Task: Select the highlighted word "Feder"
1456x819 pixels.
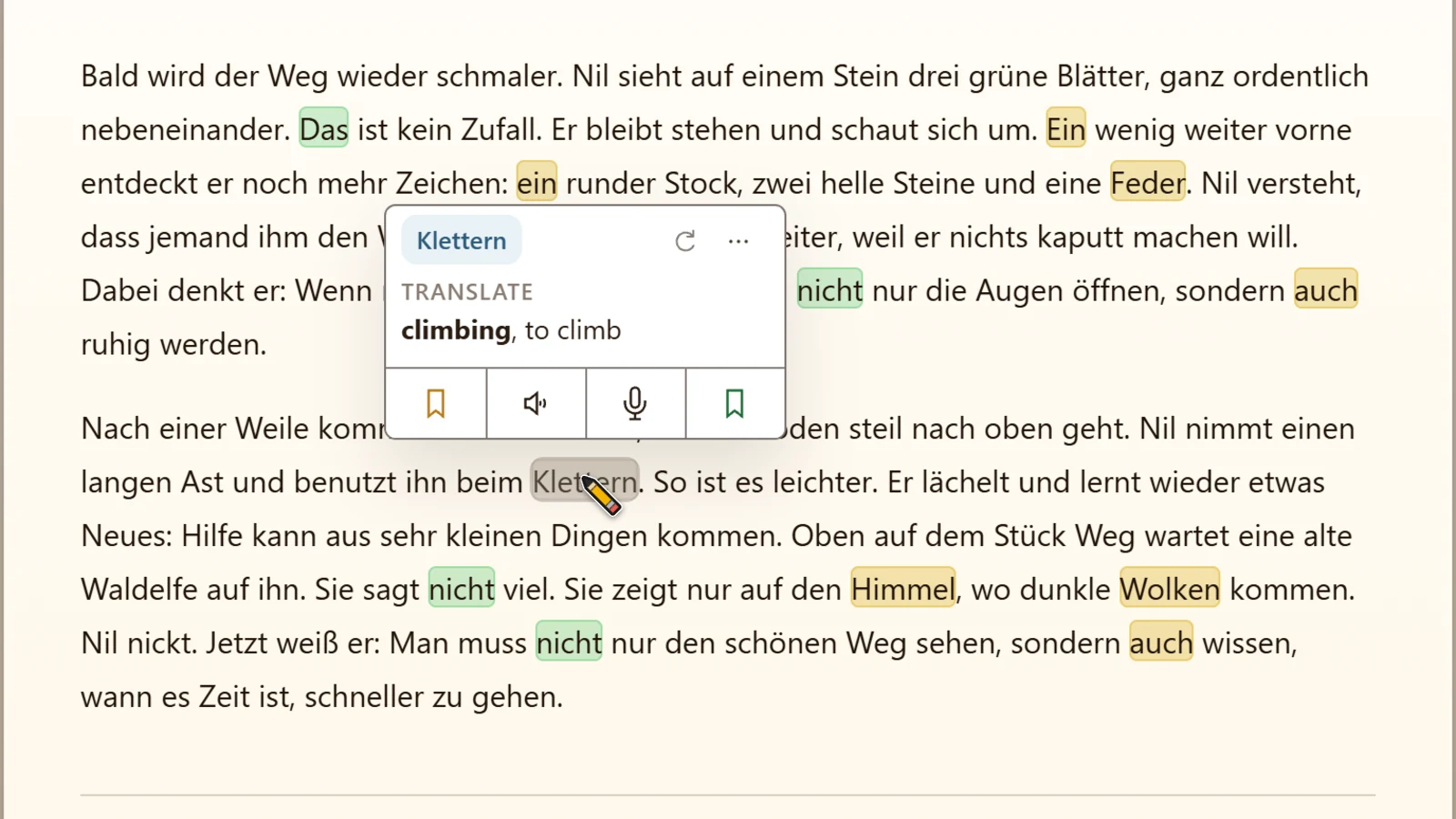Action: click(x=1148, y=183)
